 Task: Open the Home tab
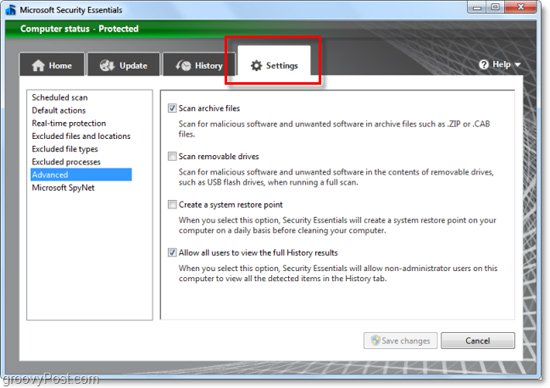pyautogui.click(x=52, y=65)
